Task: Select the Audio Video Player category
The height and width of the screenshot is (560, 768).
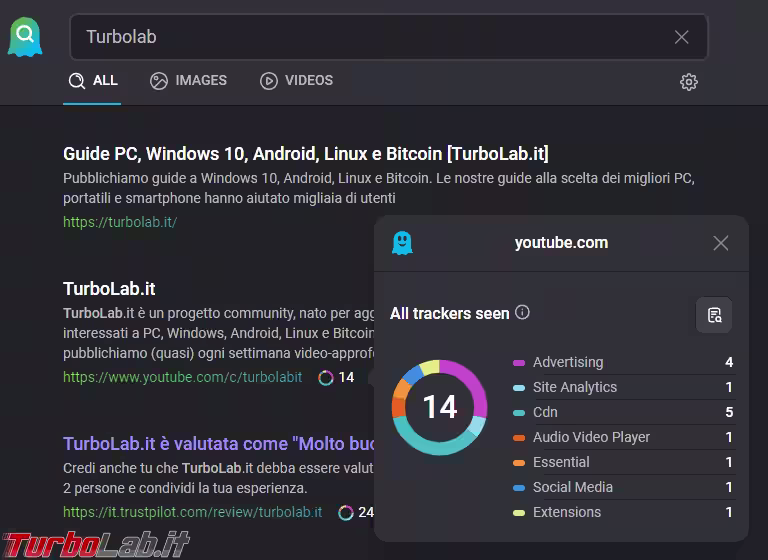Action: click(x=623, y=437)
